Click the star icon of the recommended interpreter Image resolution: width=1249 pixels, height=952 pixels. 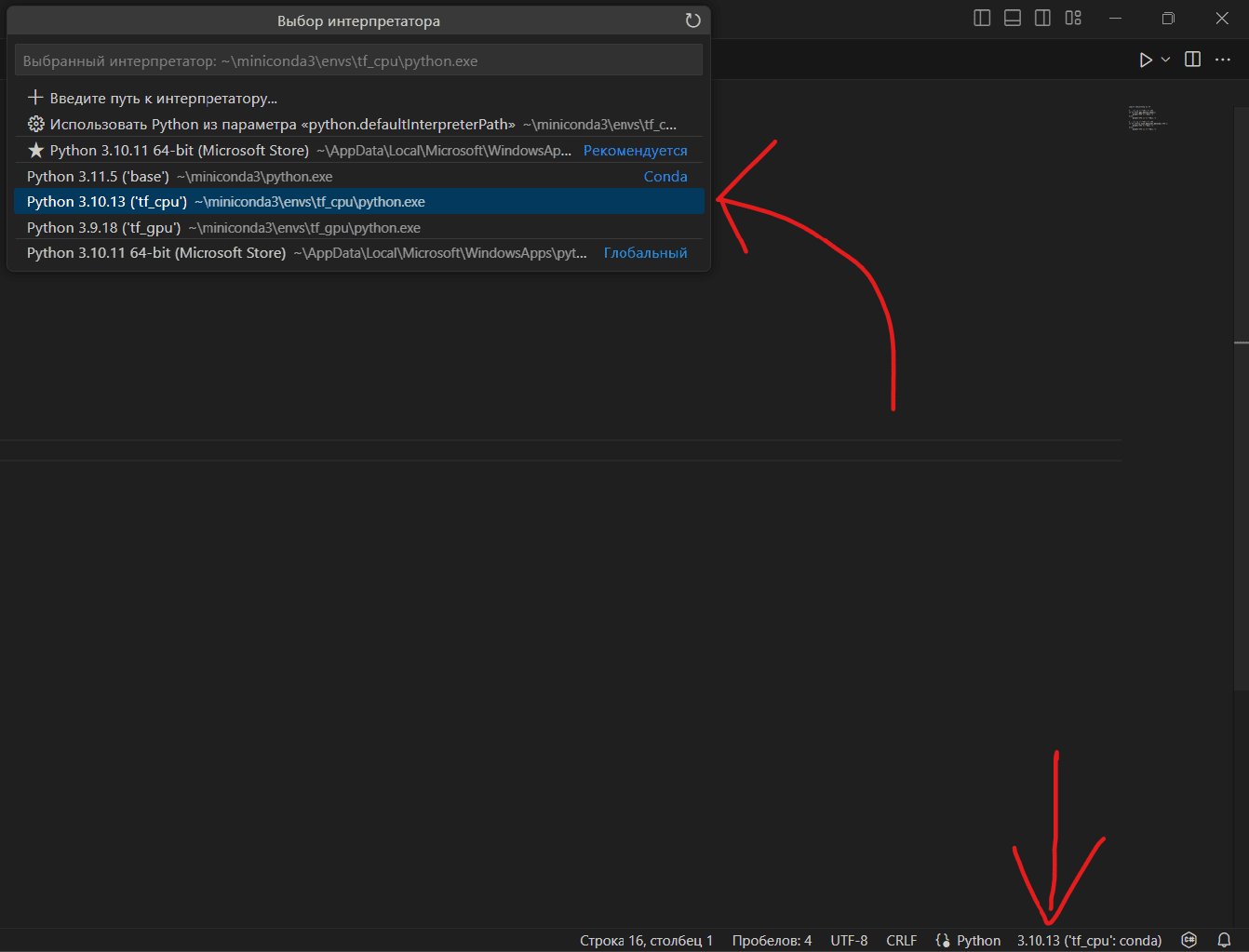point(35,150)
